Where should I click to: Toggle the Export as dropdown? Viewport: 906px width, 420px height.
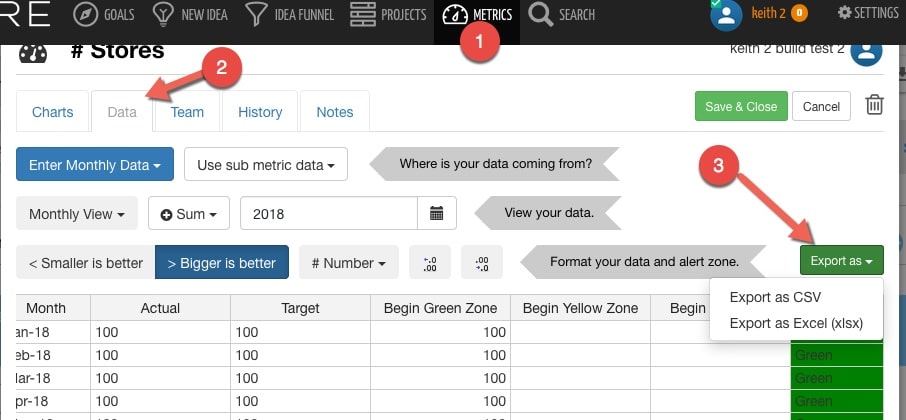[x=842, y=260]
